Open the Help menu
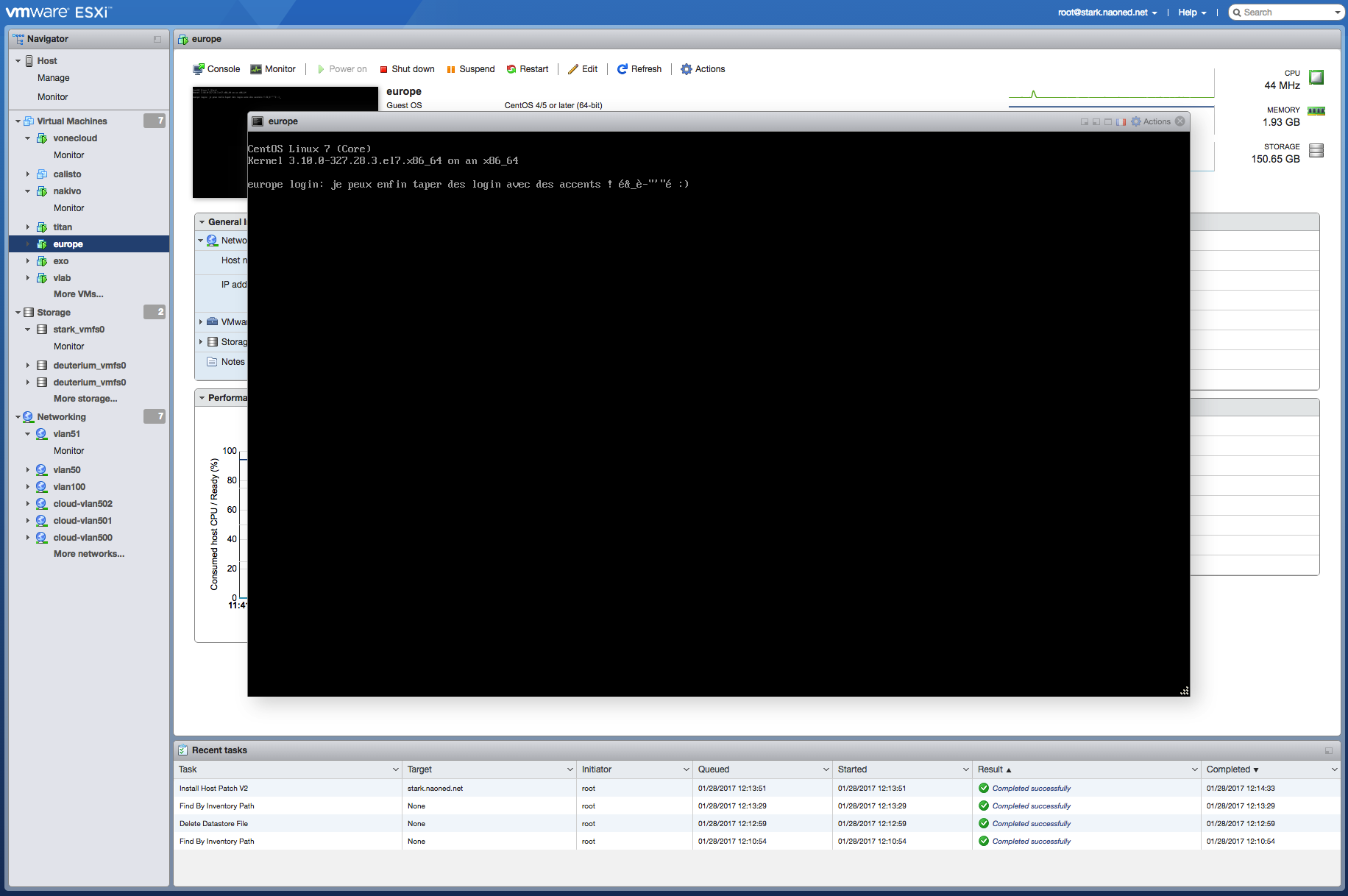Image resolution: width=1348 pixels, height=896 pixels. click(x=1191, y=13)
